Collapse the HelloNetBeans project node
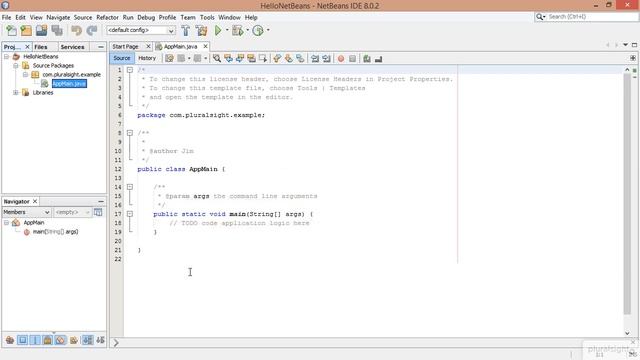Viewport: 640px width, 360px height. tap(7, 57)
